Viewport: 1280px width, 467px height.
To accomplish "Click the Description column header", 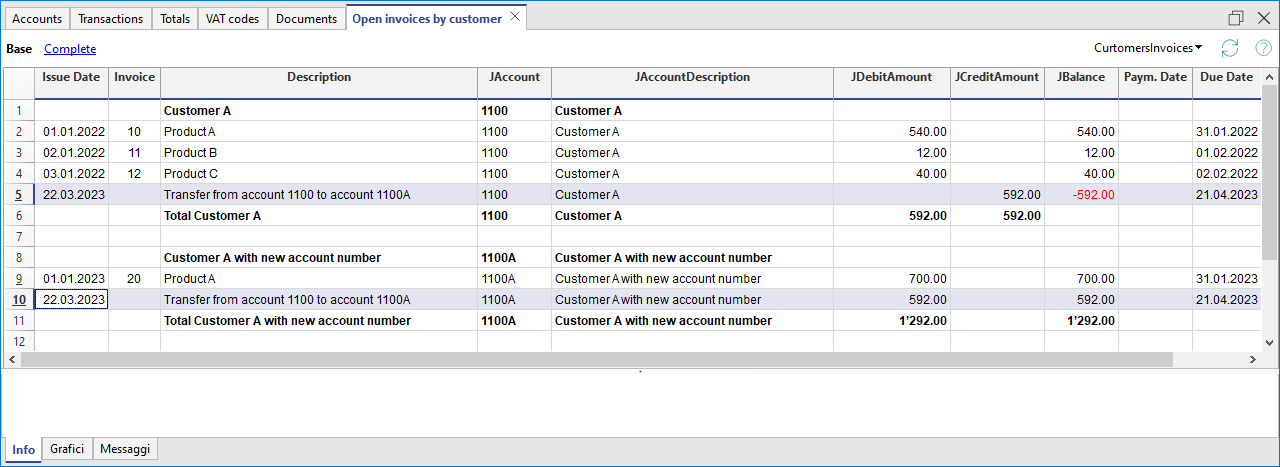I will 319,77.
